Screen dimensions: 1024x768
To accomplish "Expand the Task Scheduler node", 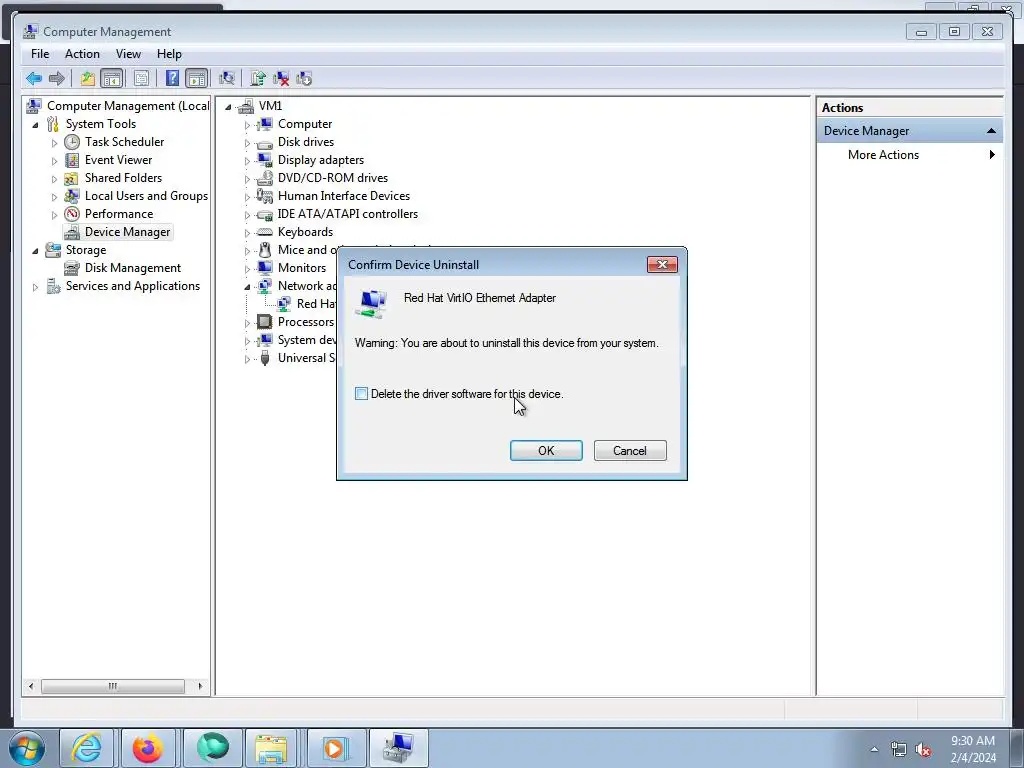I will click(x=54, y=142).
